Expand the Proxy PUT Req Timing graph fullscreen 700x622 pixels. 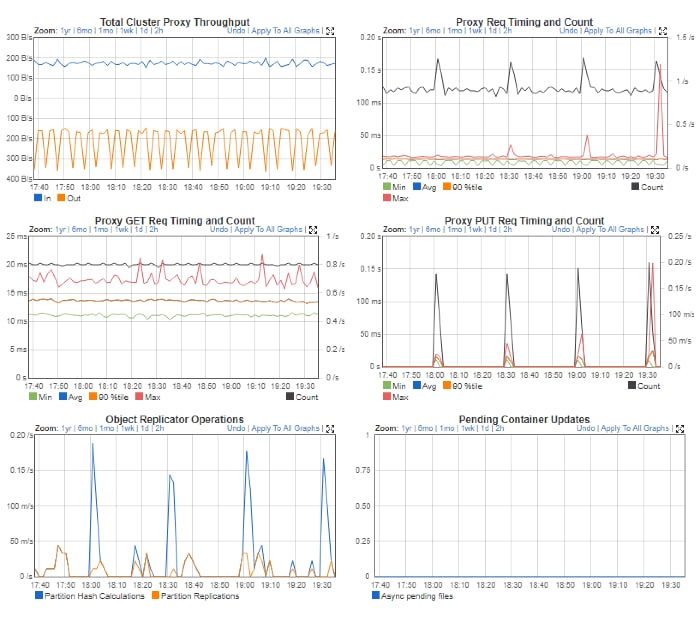[x=655, y=230]
